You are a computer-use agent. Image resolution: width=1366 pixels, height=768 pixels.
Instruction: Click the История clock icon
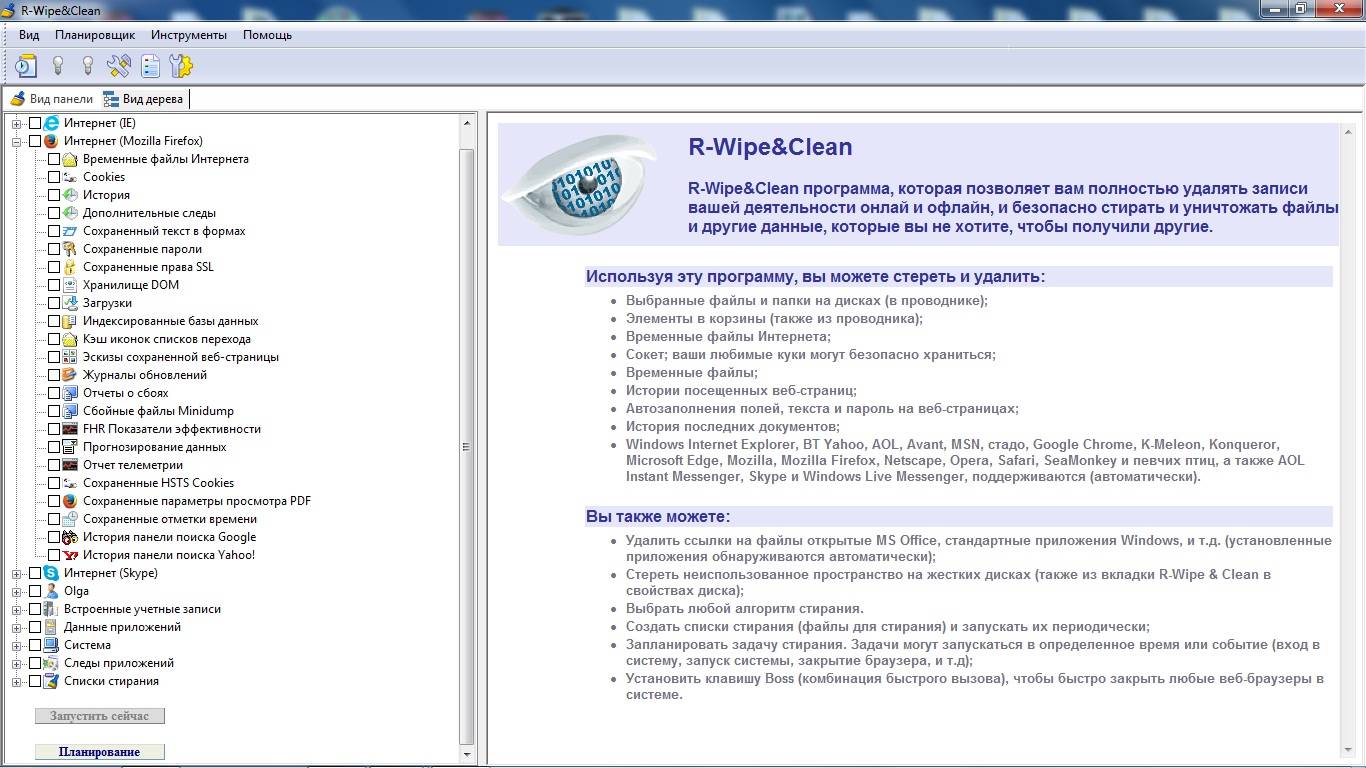(x=70, y=195)
